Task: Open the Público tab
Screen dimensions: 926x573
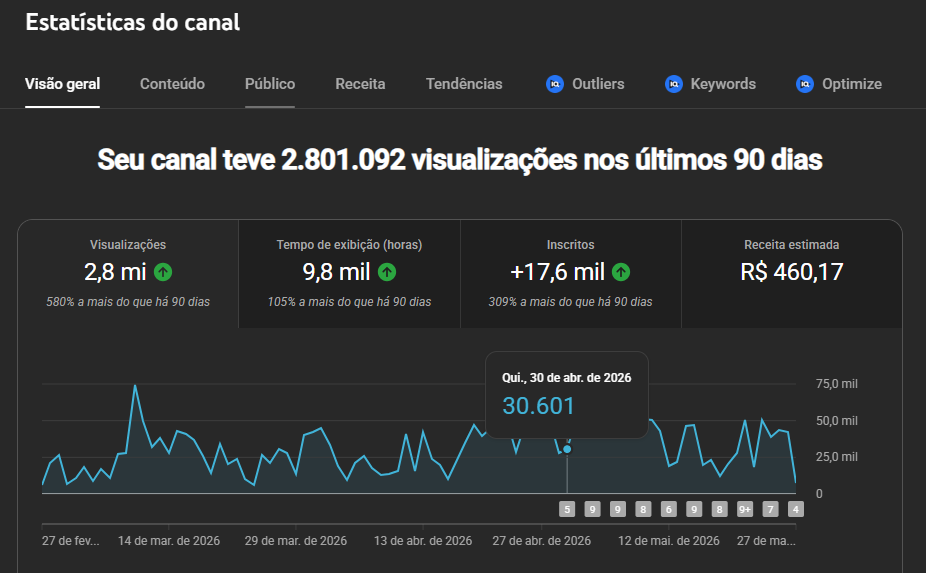Action: coord(270,84)
